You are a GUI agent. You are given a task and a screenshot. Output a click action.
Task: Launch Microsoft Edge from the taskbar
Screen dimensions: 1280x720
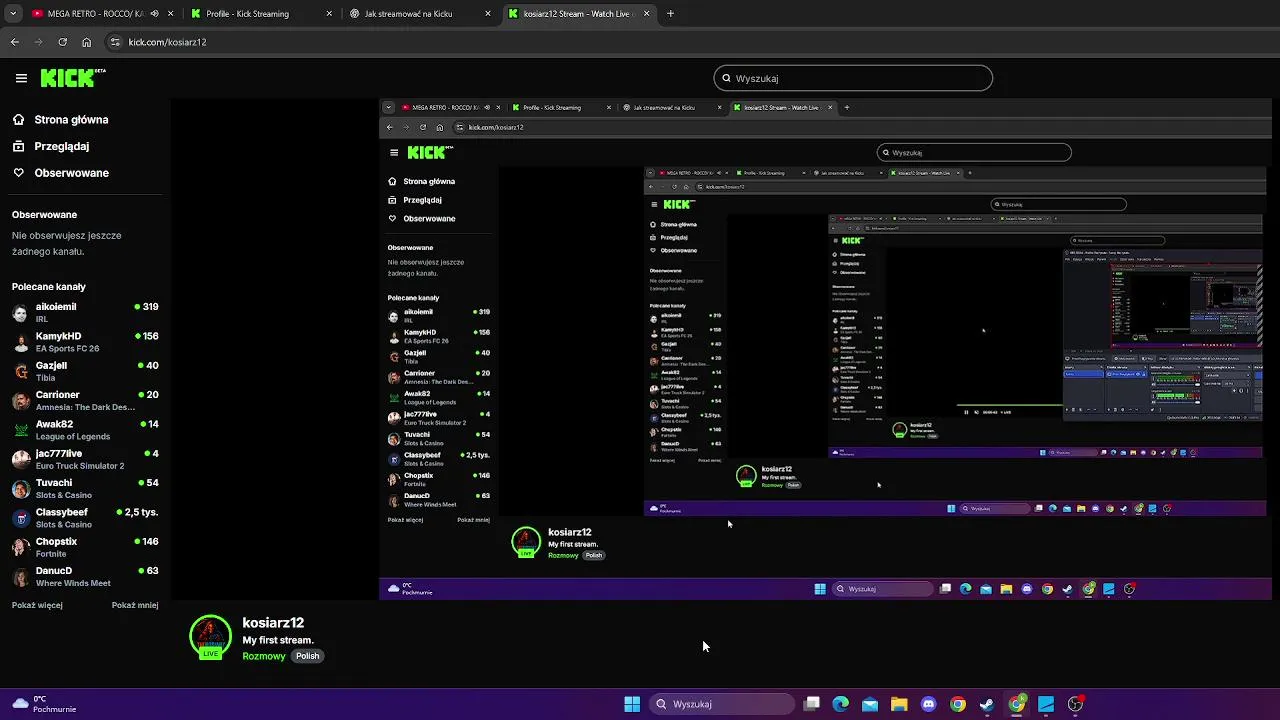pyautogui.click(x=841, y=704)
